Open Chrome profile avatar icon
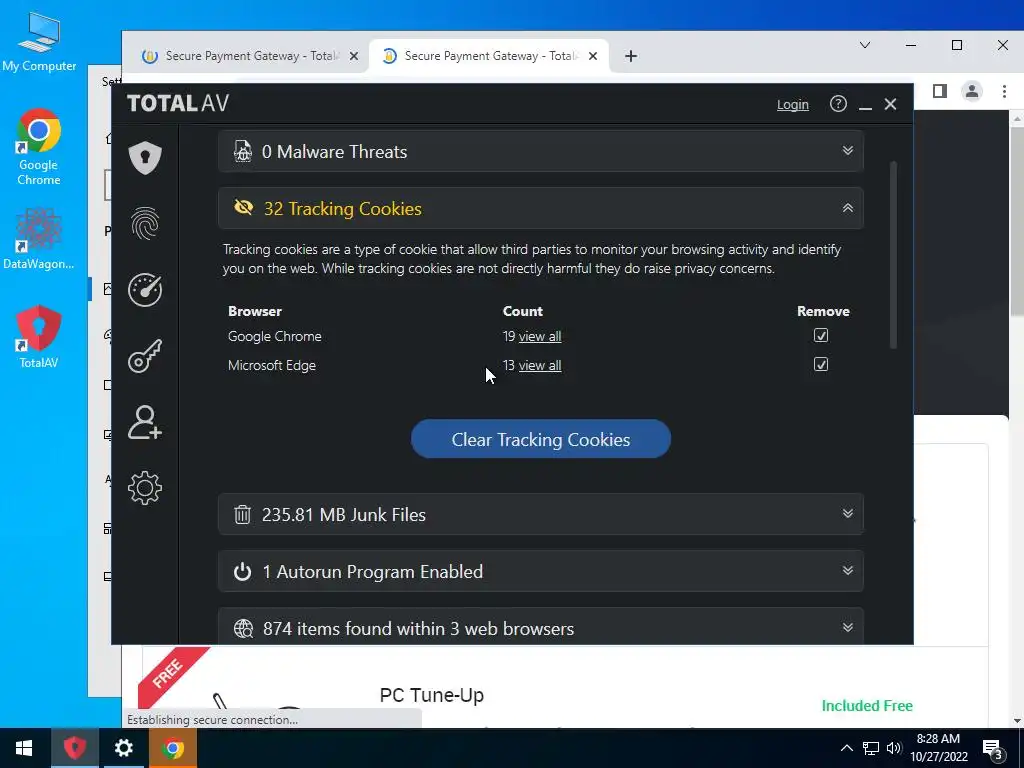 click(x=972, y=91)
